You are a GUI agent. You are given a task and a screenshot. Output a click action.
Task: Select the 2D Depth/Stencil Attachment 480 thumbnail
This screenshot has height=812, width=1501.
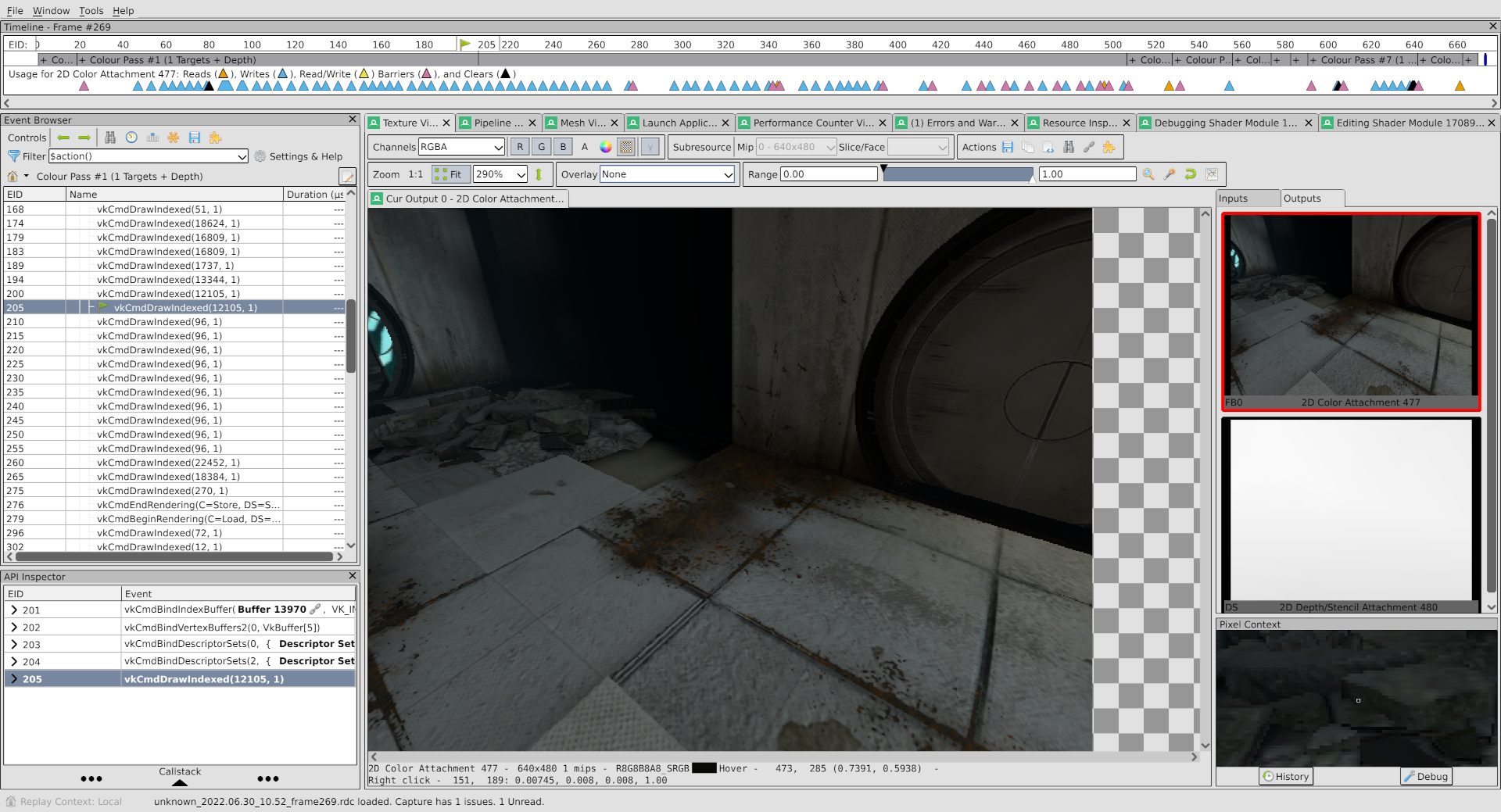pos(1351,516)
